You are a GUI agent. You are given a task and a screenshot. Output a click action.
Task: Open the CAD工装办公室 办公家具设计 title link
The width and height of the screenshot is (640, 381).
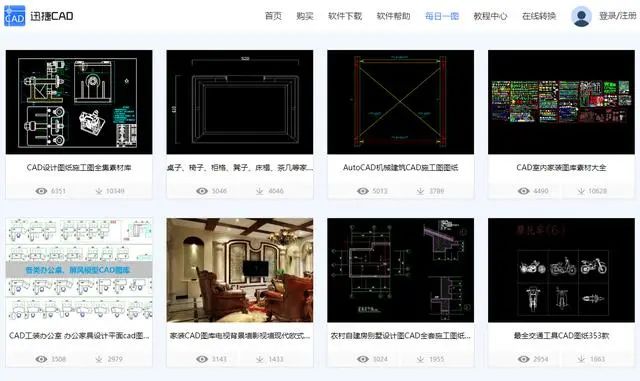coord(79,336)
